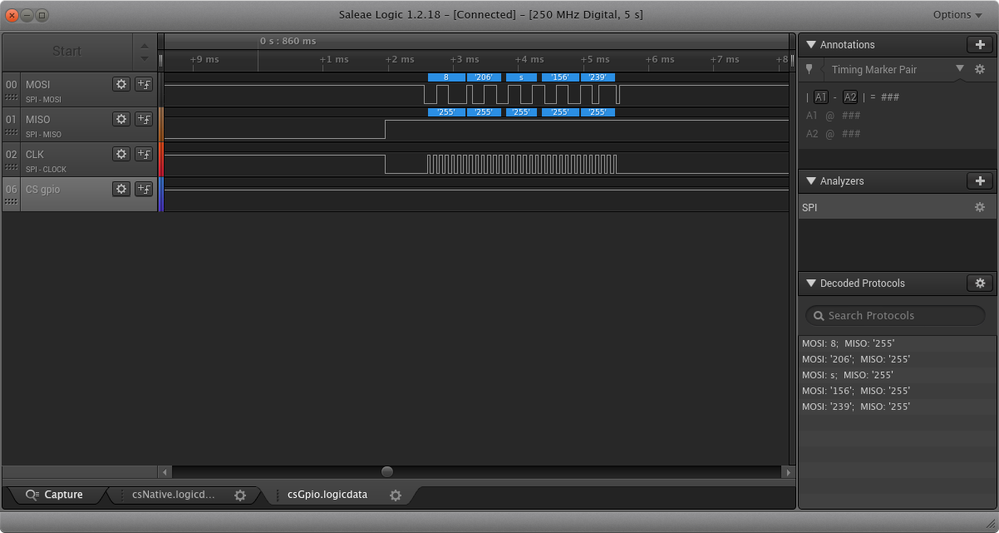Screen dimensions: 999x533
Task: Open SPI analyzer settings gear
Action: pos(980,207)
